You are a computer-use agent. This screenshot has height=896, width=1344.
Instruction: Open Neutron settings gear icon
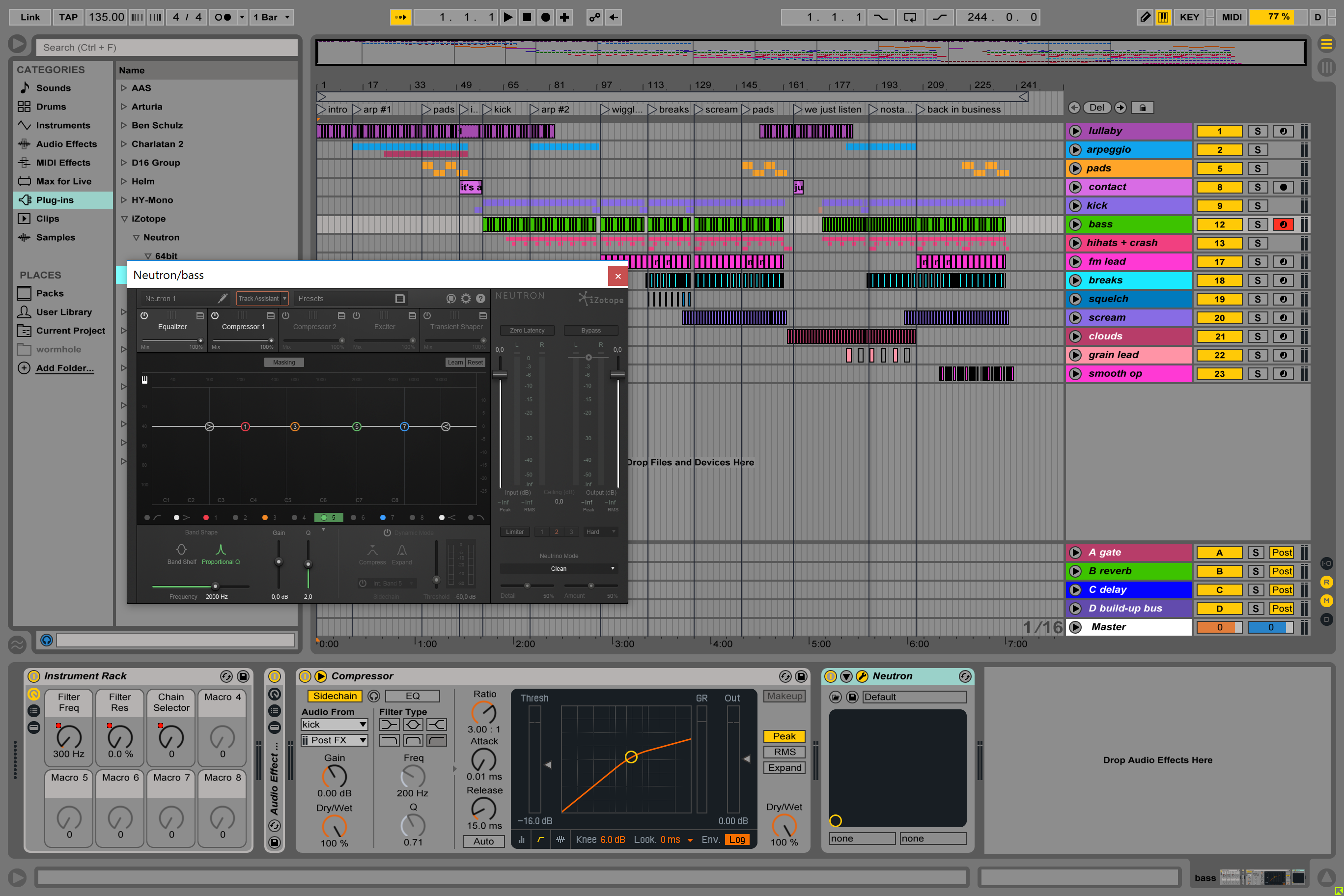(466, 298)
